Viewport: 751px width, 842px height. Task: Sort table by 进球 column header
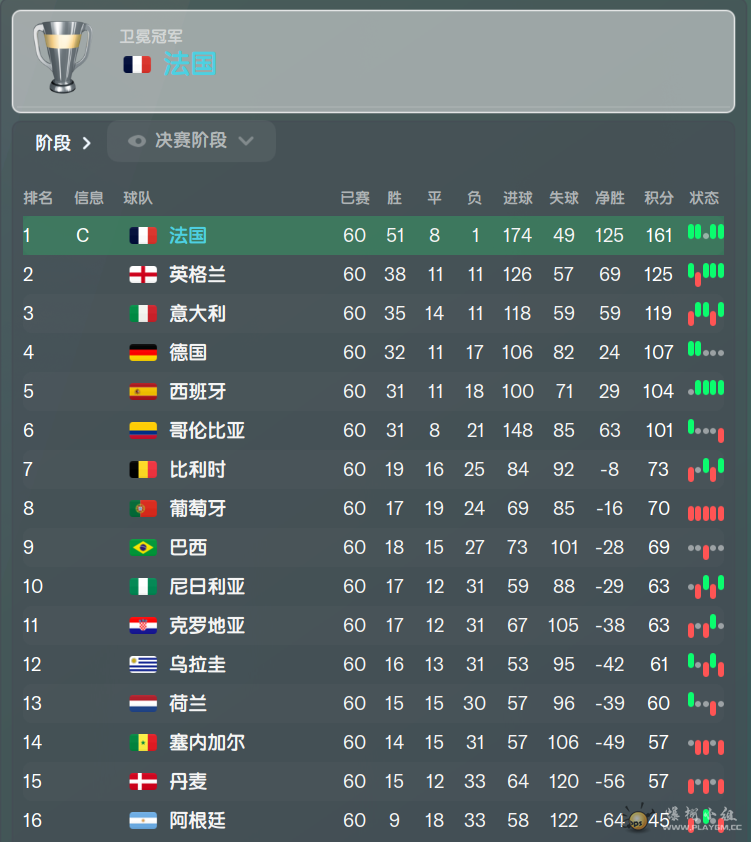[x=517, y=198]
